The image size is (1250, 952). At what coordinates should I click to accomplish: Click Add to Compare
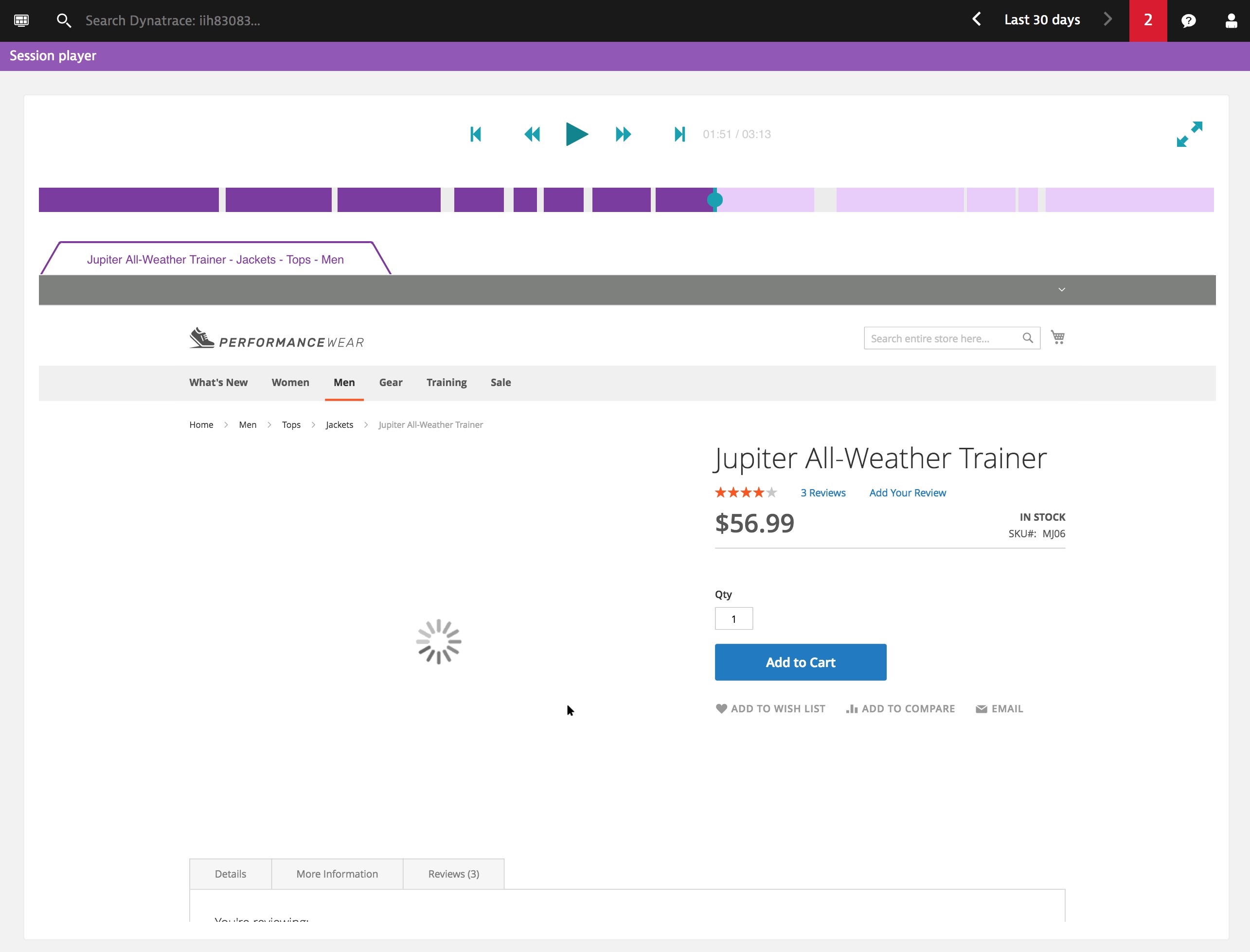(901, 709)
